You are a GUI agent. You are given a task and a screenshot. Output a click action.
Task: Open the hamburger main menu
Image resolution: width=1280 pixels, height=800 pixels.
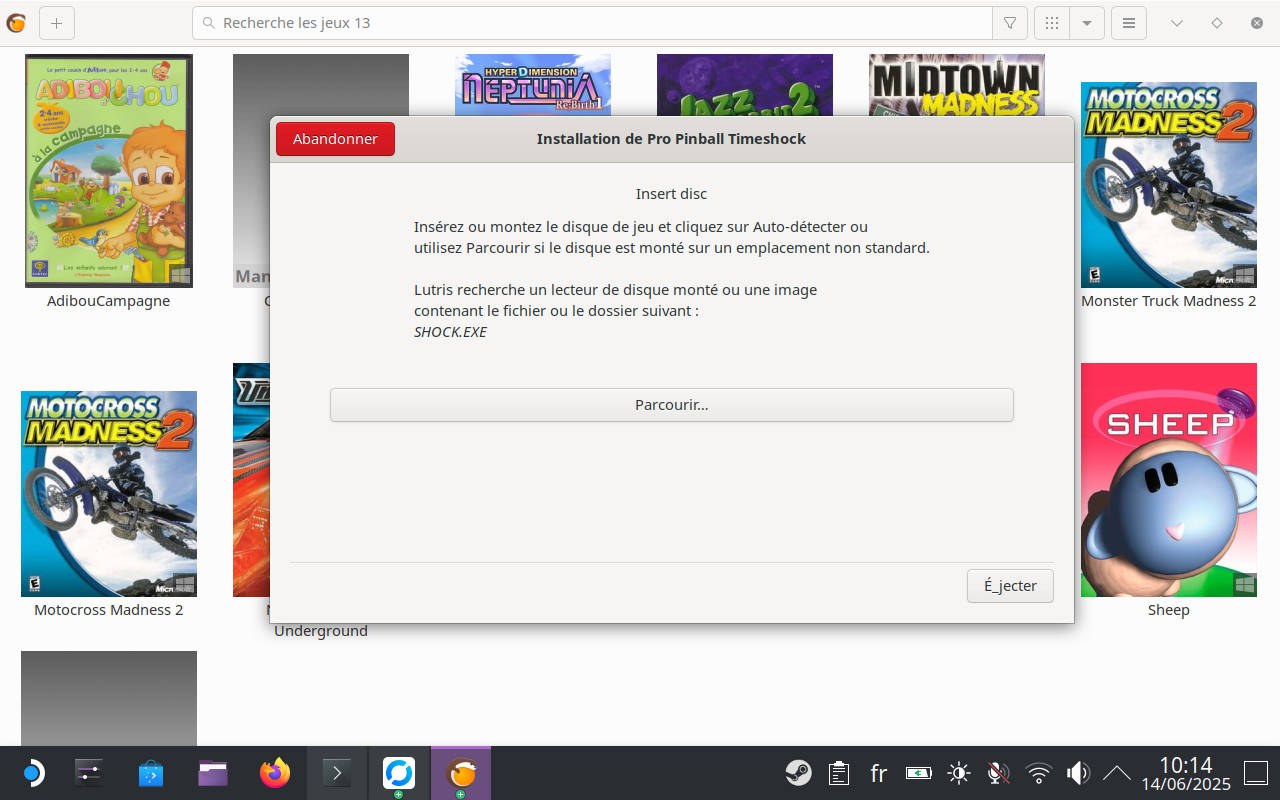click(x=1129, y=22)
